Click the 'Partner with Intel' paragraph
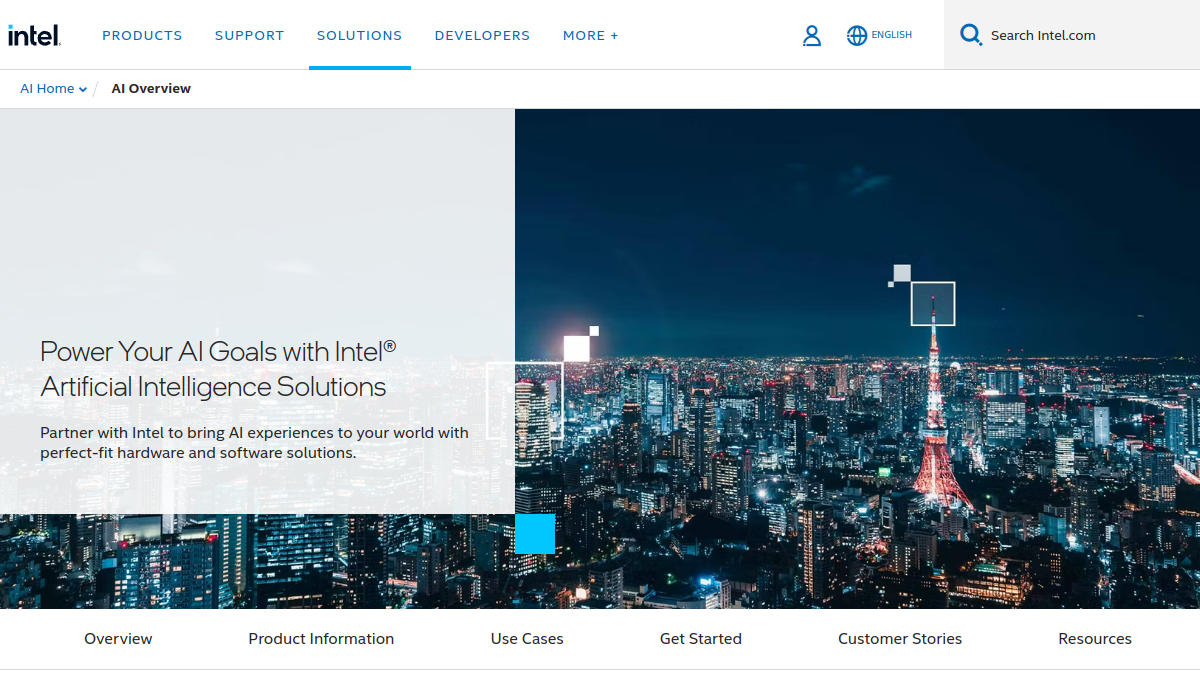This screenshot has height=675, width=1200. (x=255, y=443)
